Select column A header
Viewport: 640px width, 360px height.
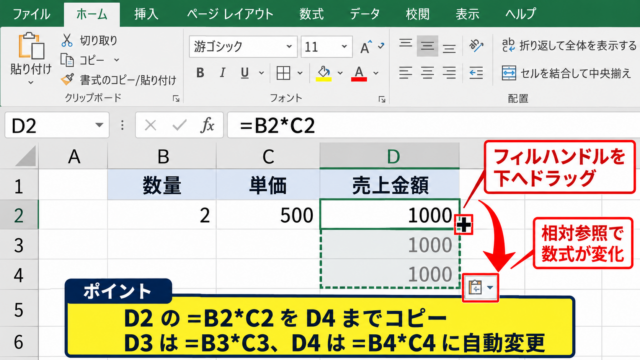(x=73, y=156)
